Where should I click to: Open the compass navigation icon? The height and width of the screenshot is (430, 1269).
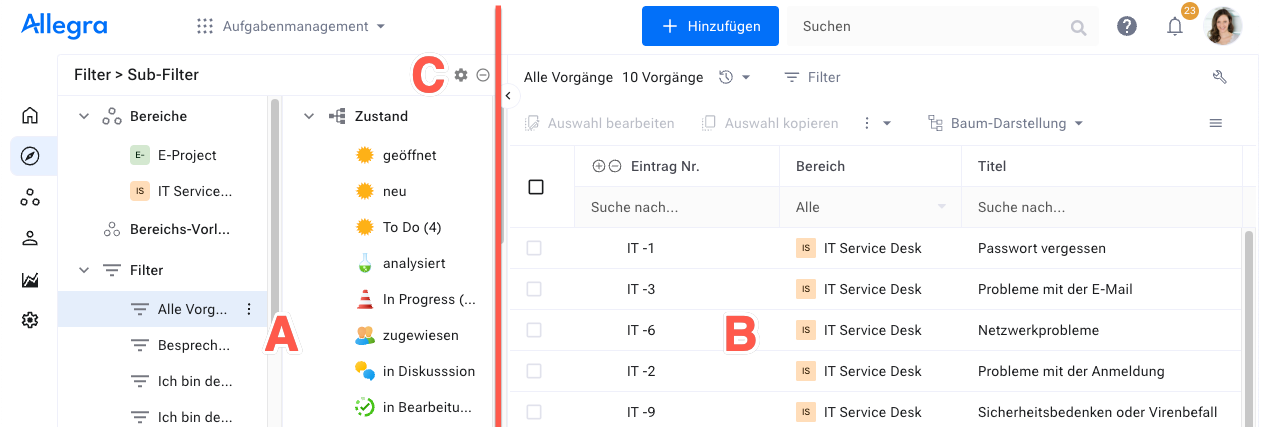click(x=30, y=156)
